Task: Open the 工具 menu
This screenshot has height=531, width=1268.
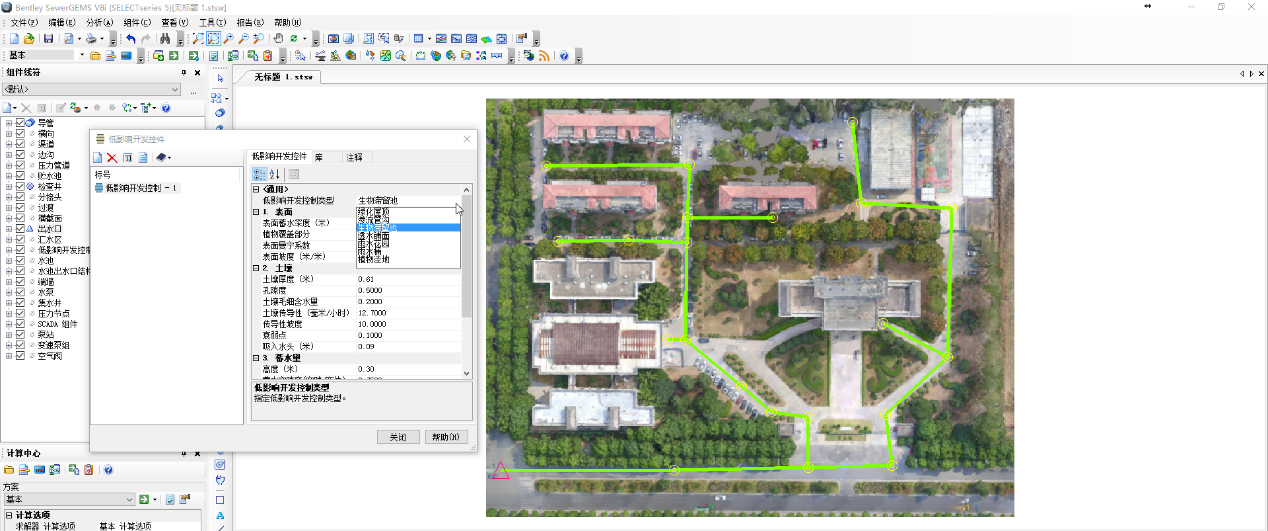Action: (x=212, y=22)
